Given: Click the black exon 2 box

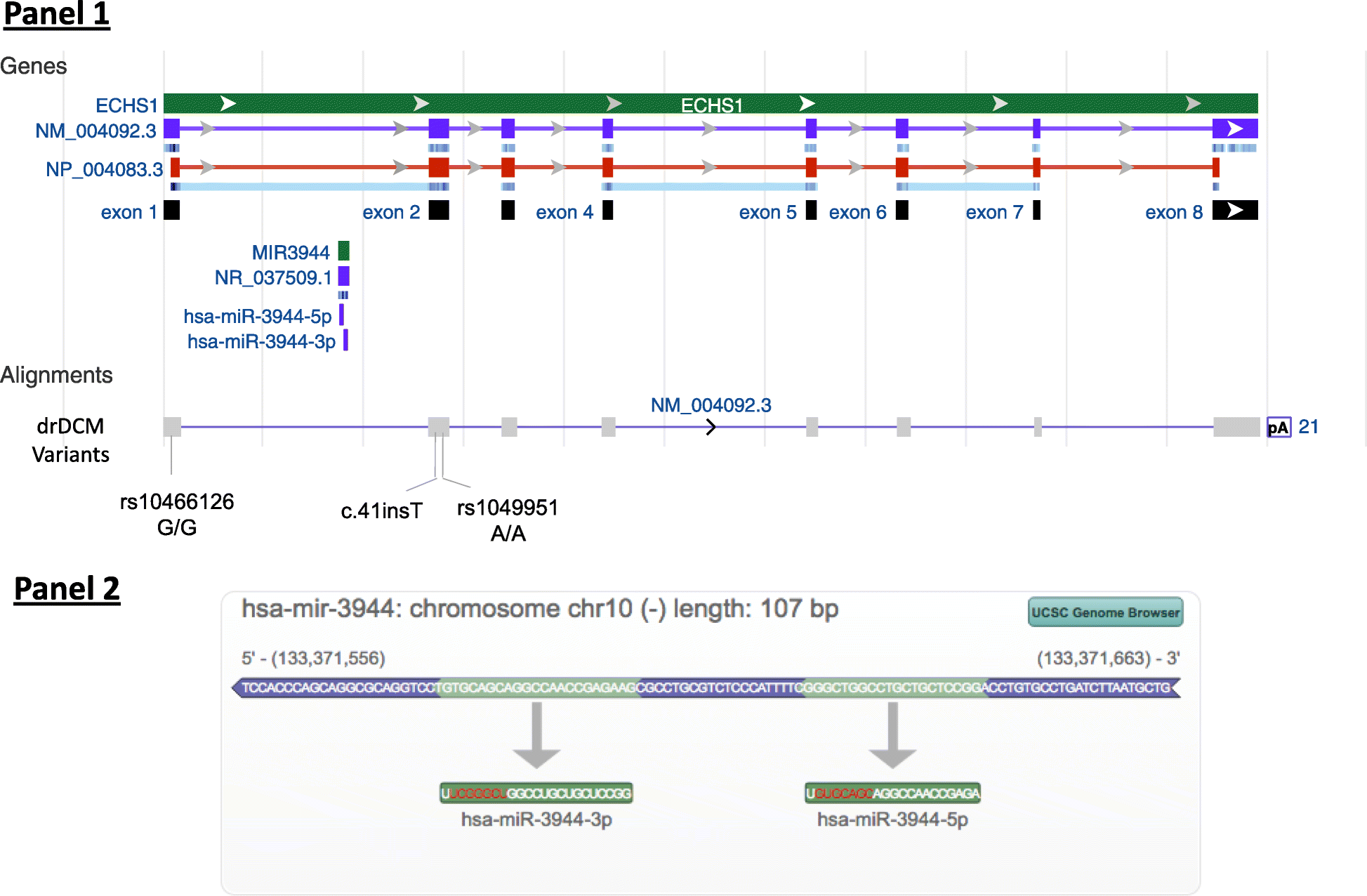Looking at the screenshot, I should (439, 210).
